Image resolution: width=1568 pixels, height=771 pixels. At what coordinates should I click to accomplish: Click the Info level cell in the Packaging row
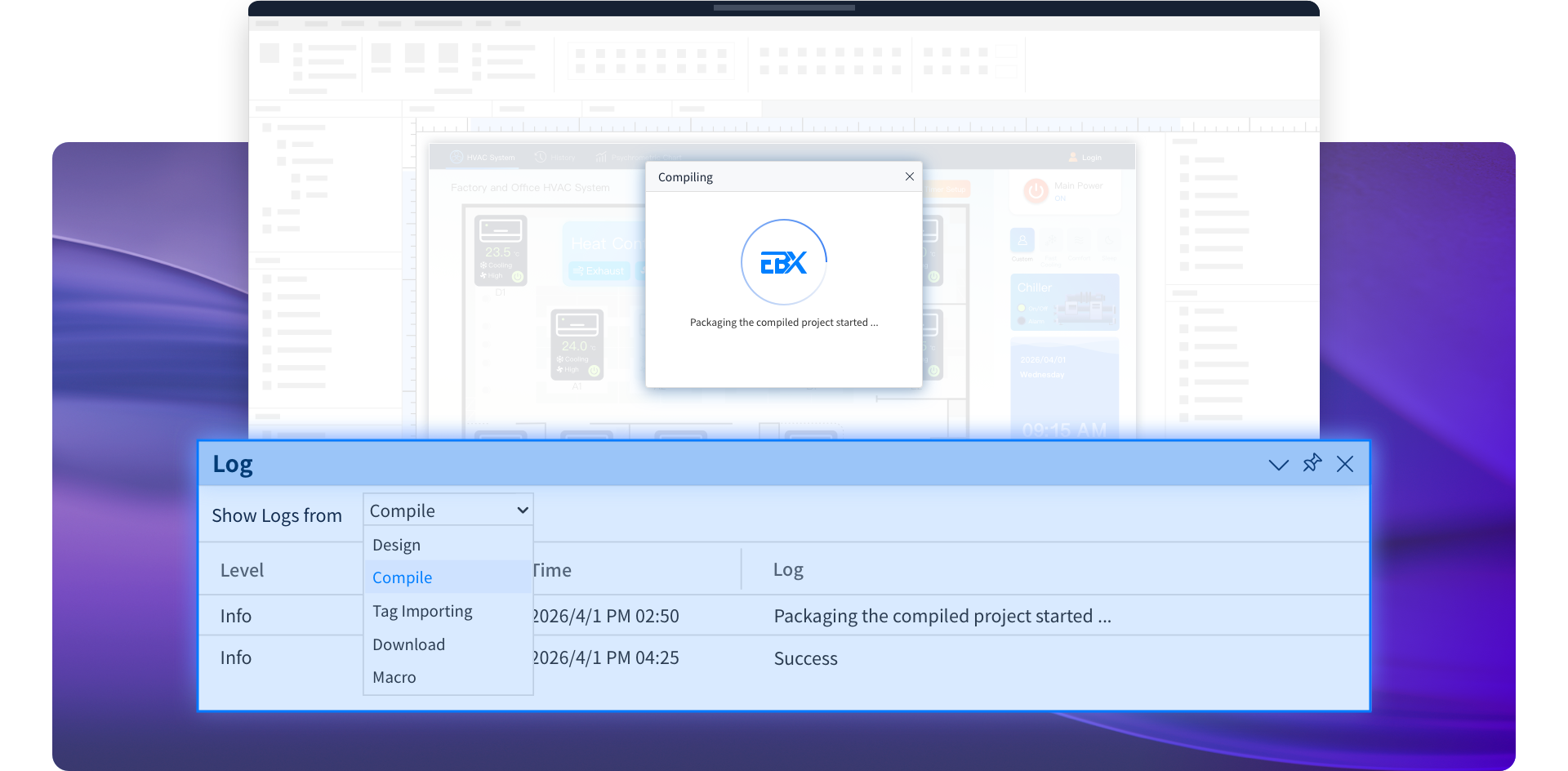(235, 616)
